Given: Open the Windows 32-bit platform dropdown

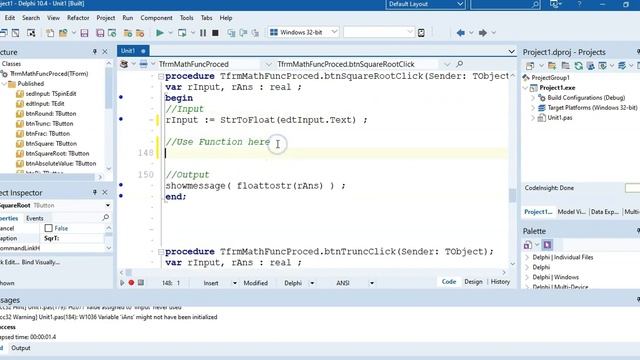Looking at the screenshot, I should tap(334, 32).
